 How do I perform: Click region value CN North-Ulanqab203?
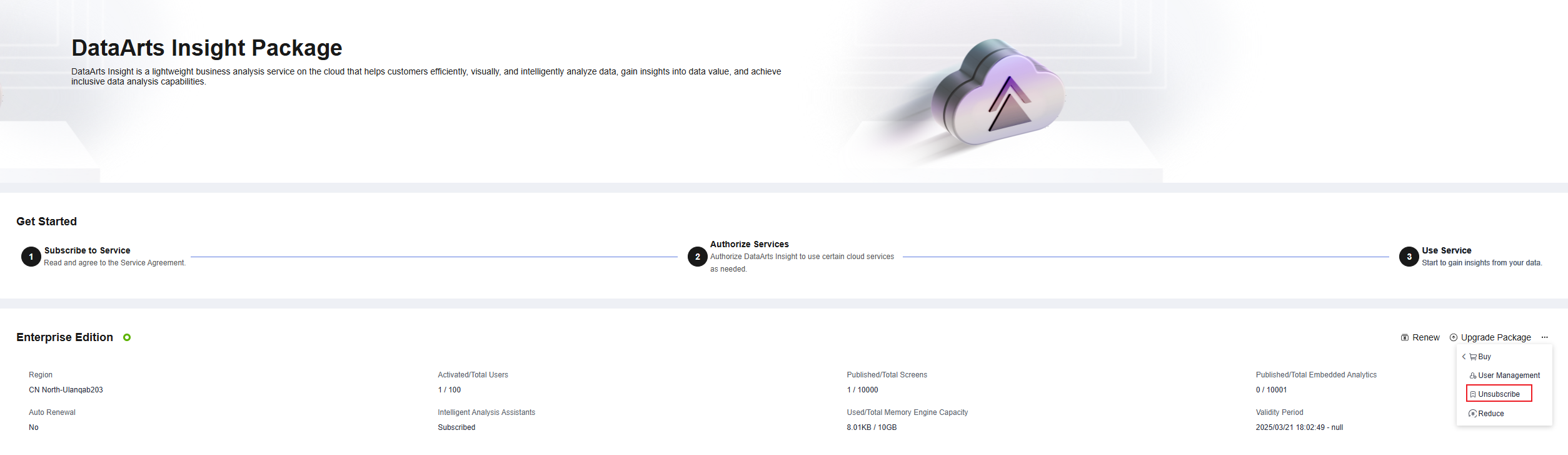[66, 390]
